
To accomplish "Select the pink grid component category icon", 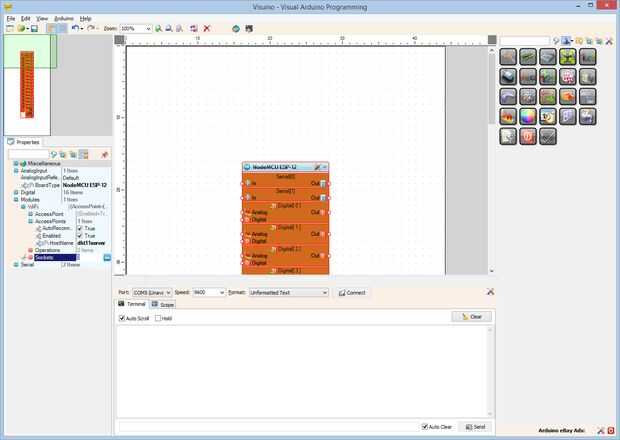I will point(567,77).
